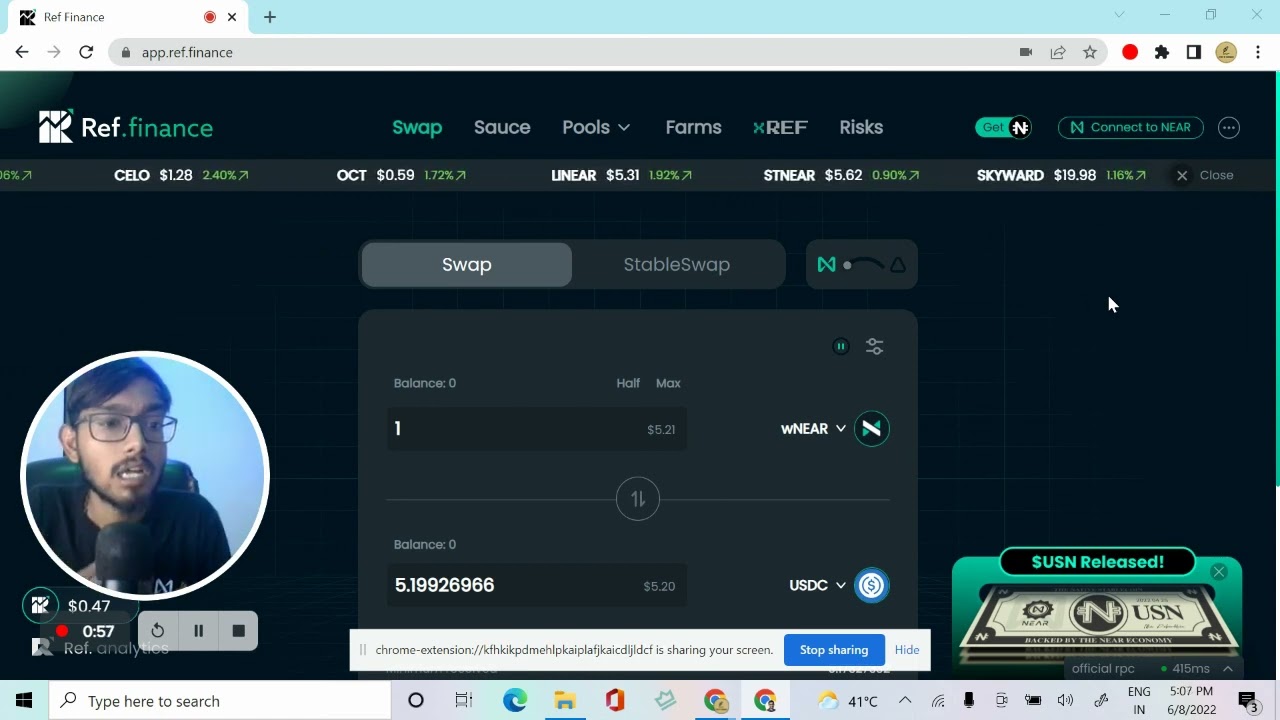The image size is (1280, 720).
Task: Close the price ticker bar
Action: point(1205,175)
